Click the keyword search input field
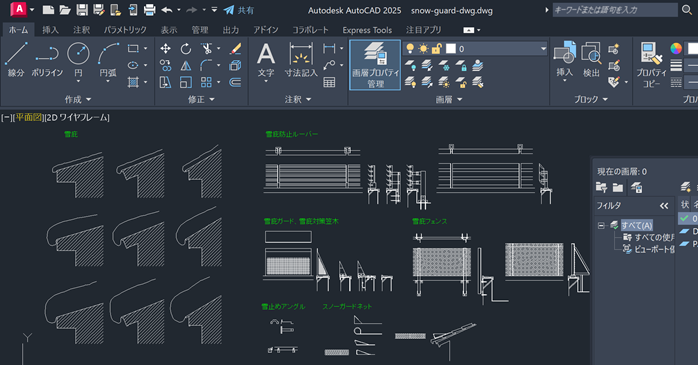Screen dimensions: 698x365 point(615,10)
